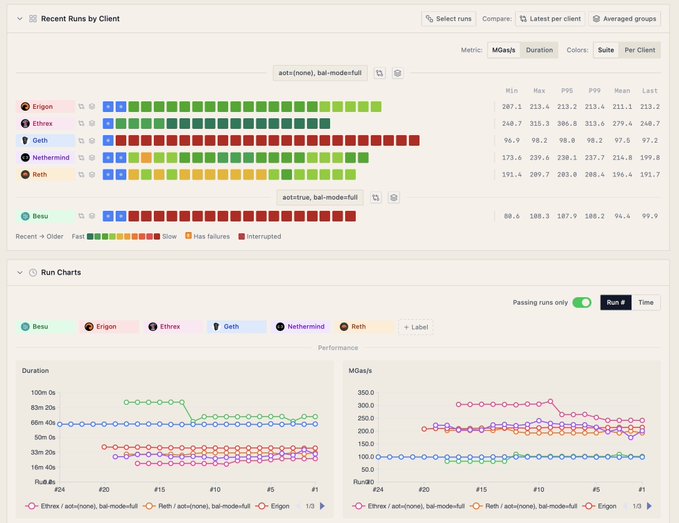
Task: Click stack icon beside aot=true, bal-mode=full label
Action: tap(394, 197)
